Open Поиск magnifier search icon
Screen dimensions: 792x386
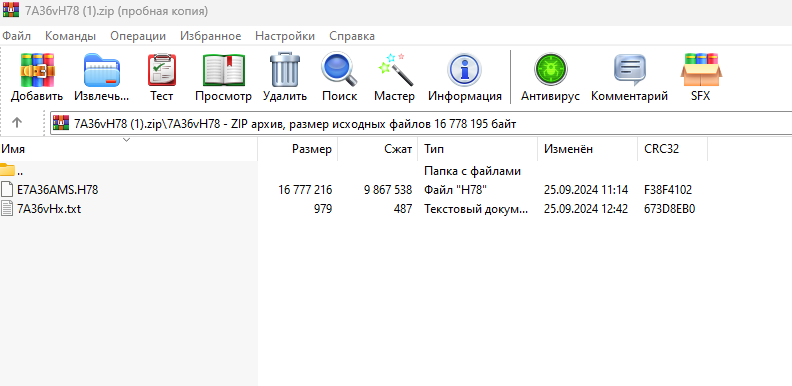[x=339, y=69]
